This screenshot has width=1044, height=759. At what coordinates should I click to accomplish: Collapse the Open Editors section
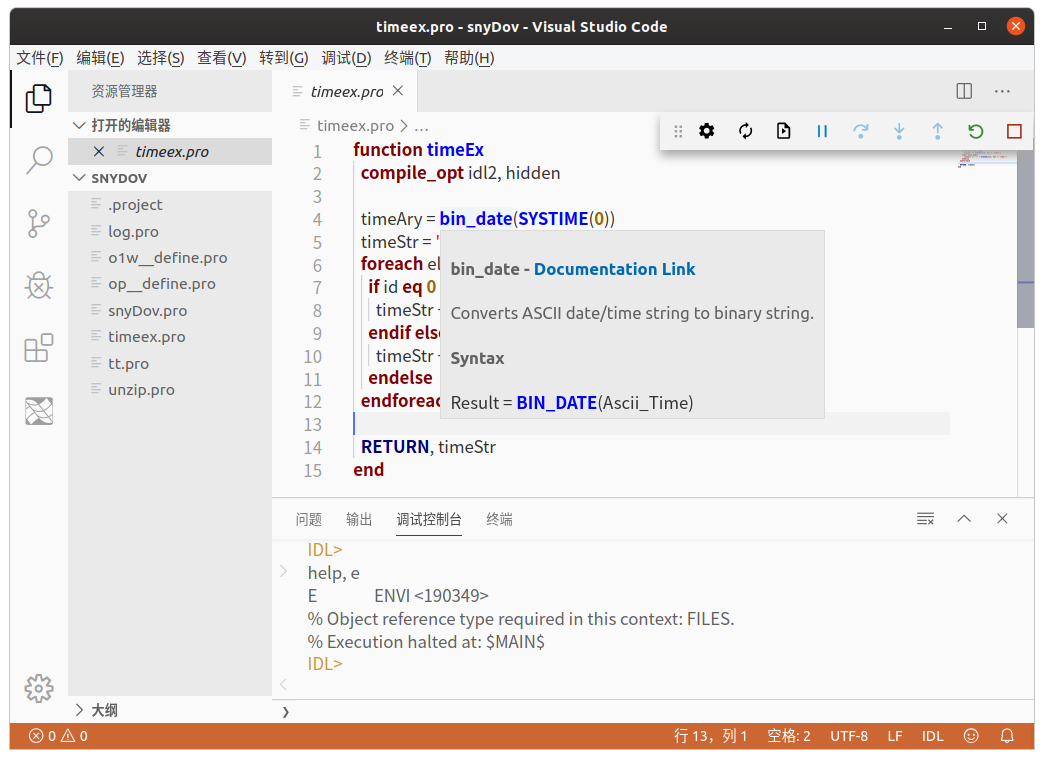170,125
